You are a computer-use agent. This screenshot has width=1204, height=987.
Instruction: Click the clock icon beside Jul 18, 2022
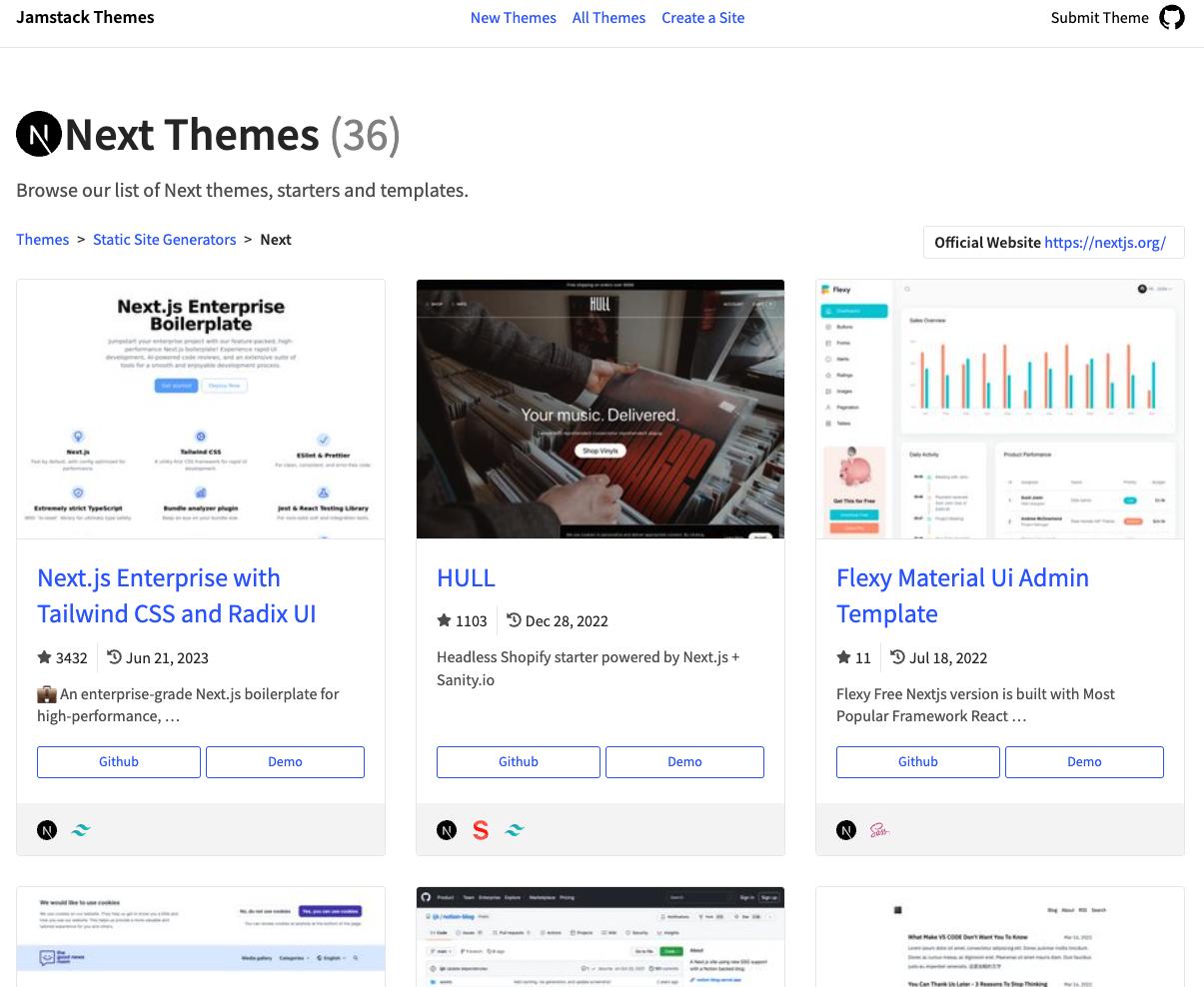(x=897, y=657)
